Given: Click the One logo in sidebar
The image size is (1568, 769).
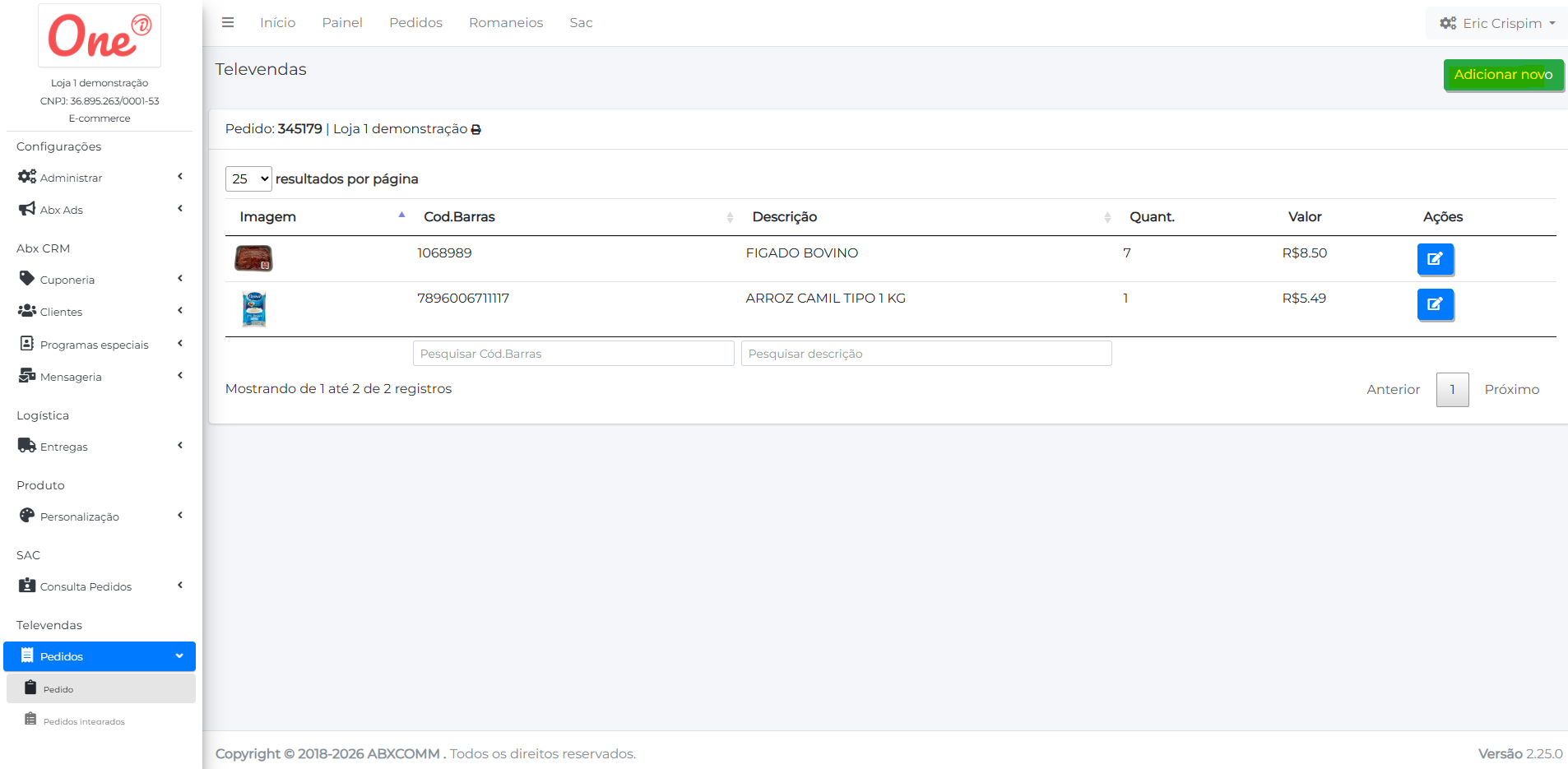Looking at the screenshot, I should (x=100, y=36).
